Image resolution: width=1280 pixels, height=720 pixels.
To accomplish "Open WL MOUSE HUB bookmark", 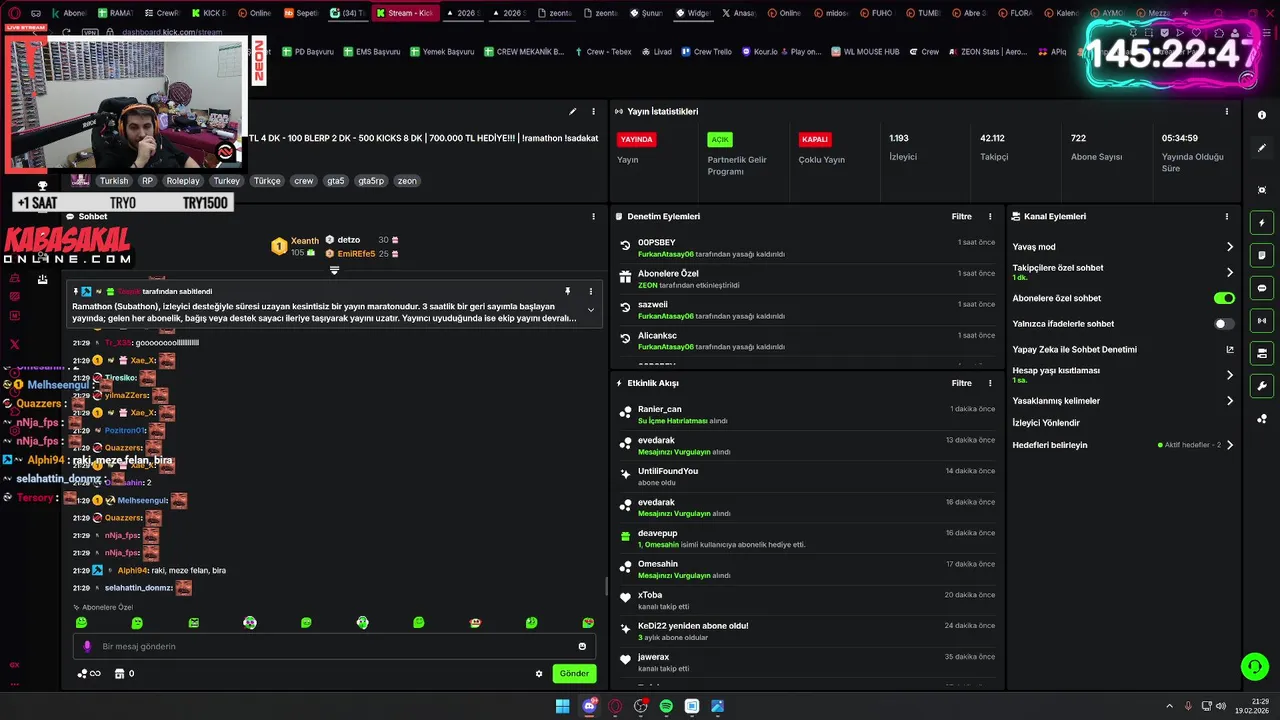I will point(864,52).
